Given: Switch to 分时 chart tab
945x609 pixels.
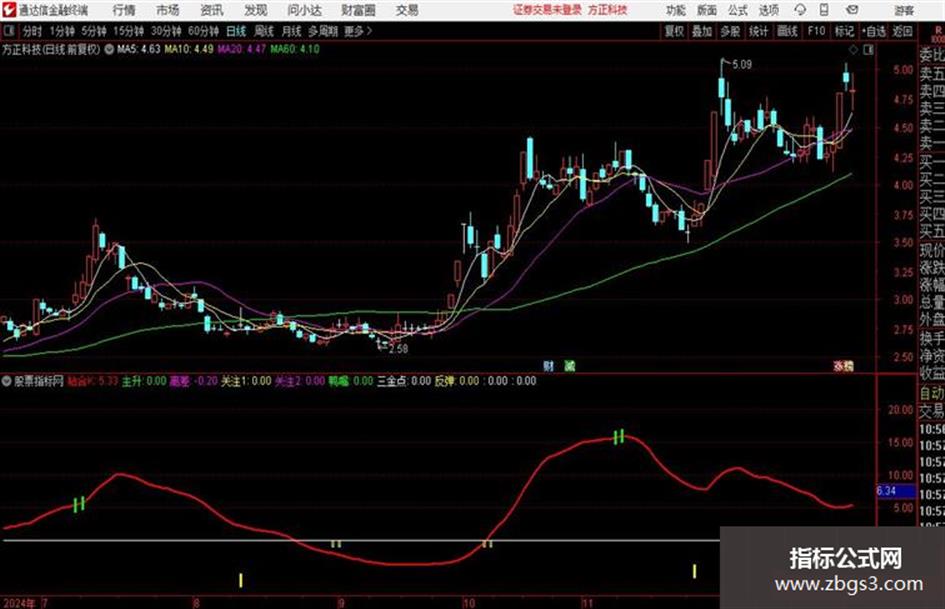Looking at the screenshot, I should tap(33, 31).
